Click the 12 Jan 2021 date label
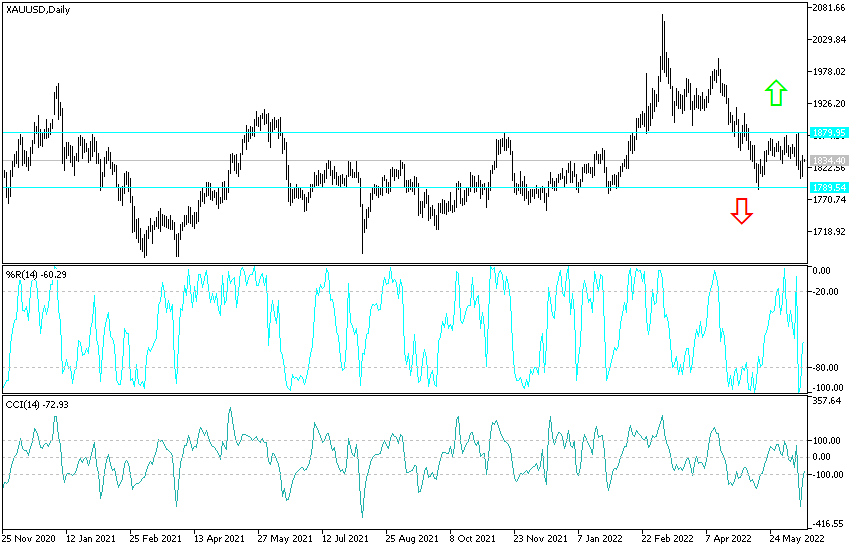 (x=91, y=538)
